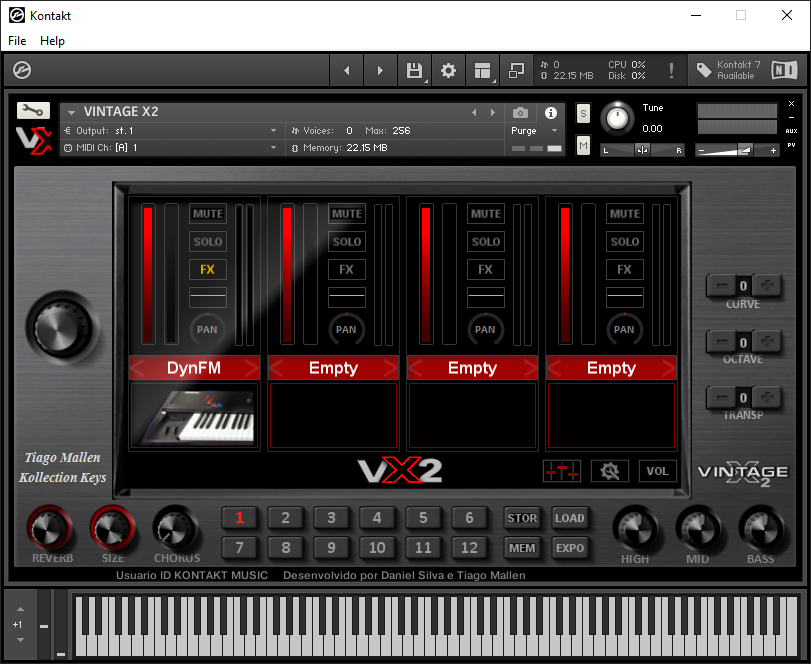Show instrument info with i icon

click(551, 112)
